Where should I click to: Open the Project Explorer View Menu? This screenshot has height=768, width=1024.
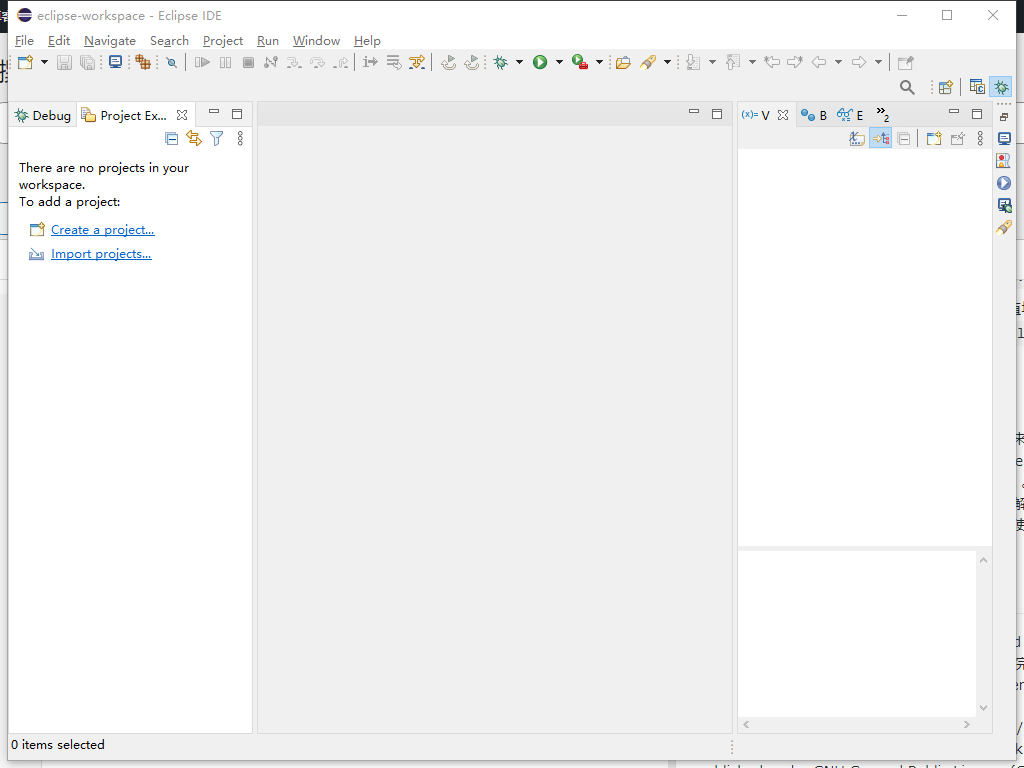(240, 138)
